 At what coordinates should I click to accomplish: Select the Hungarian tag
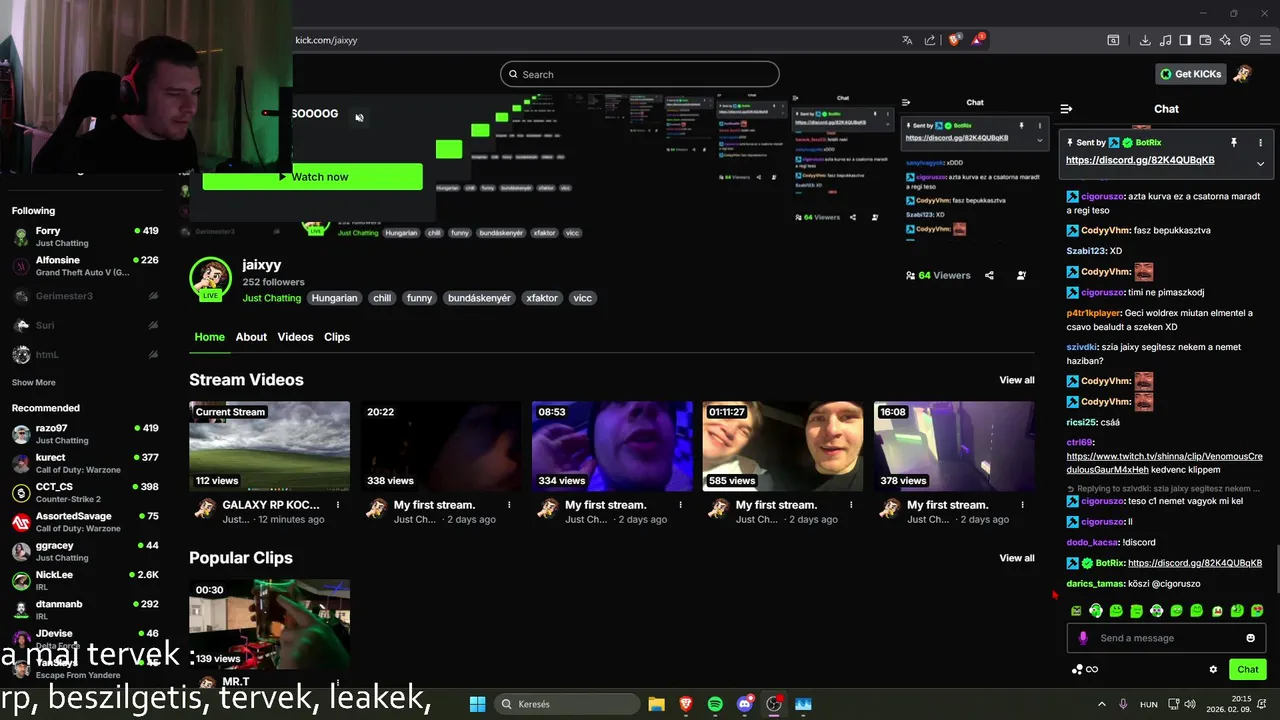point(334,298)
